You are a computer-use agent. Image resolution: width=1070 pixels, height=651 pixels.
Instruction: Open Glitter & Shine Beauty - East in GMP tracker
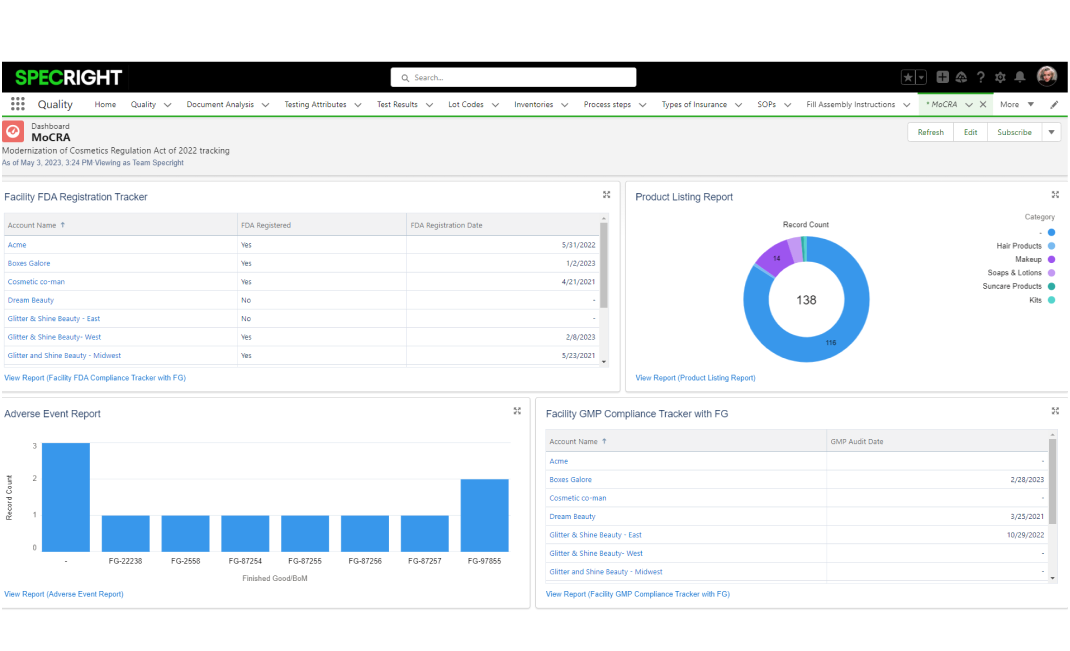point(595,534)
